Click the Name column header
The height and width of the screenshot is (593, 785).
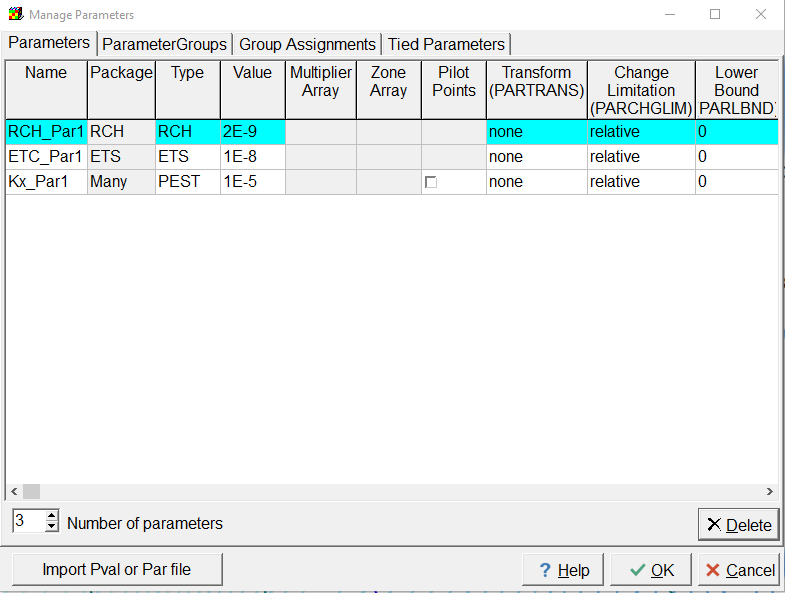pyautogui.click(x=47, y=90)
